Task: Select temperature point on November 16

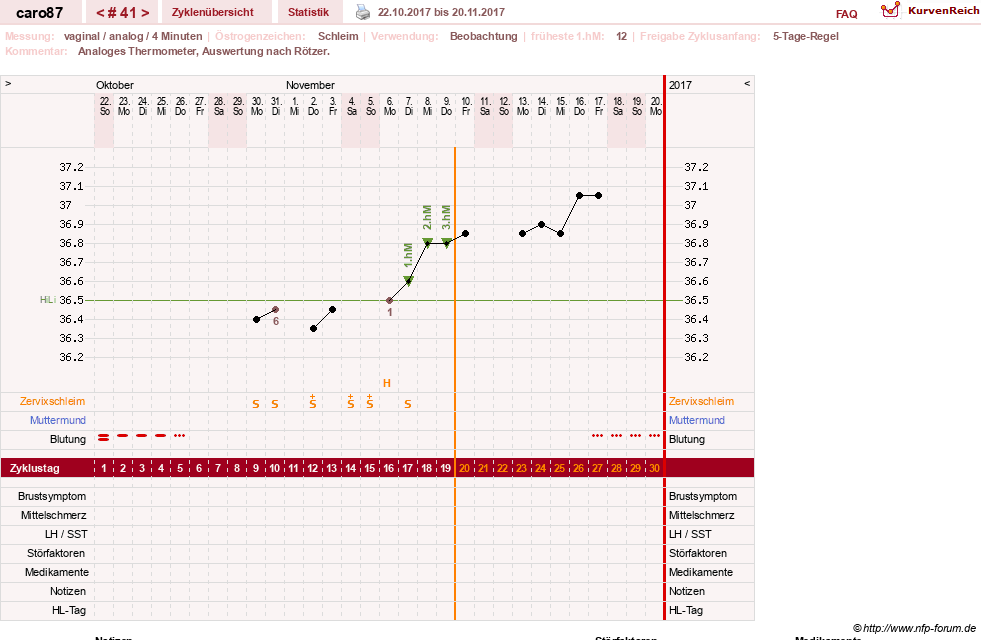Action: pos(579,196)
